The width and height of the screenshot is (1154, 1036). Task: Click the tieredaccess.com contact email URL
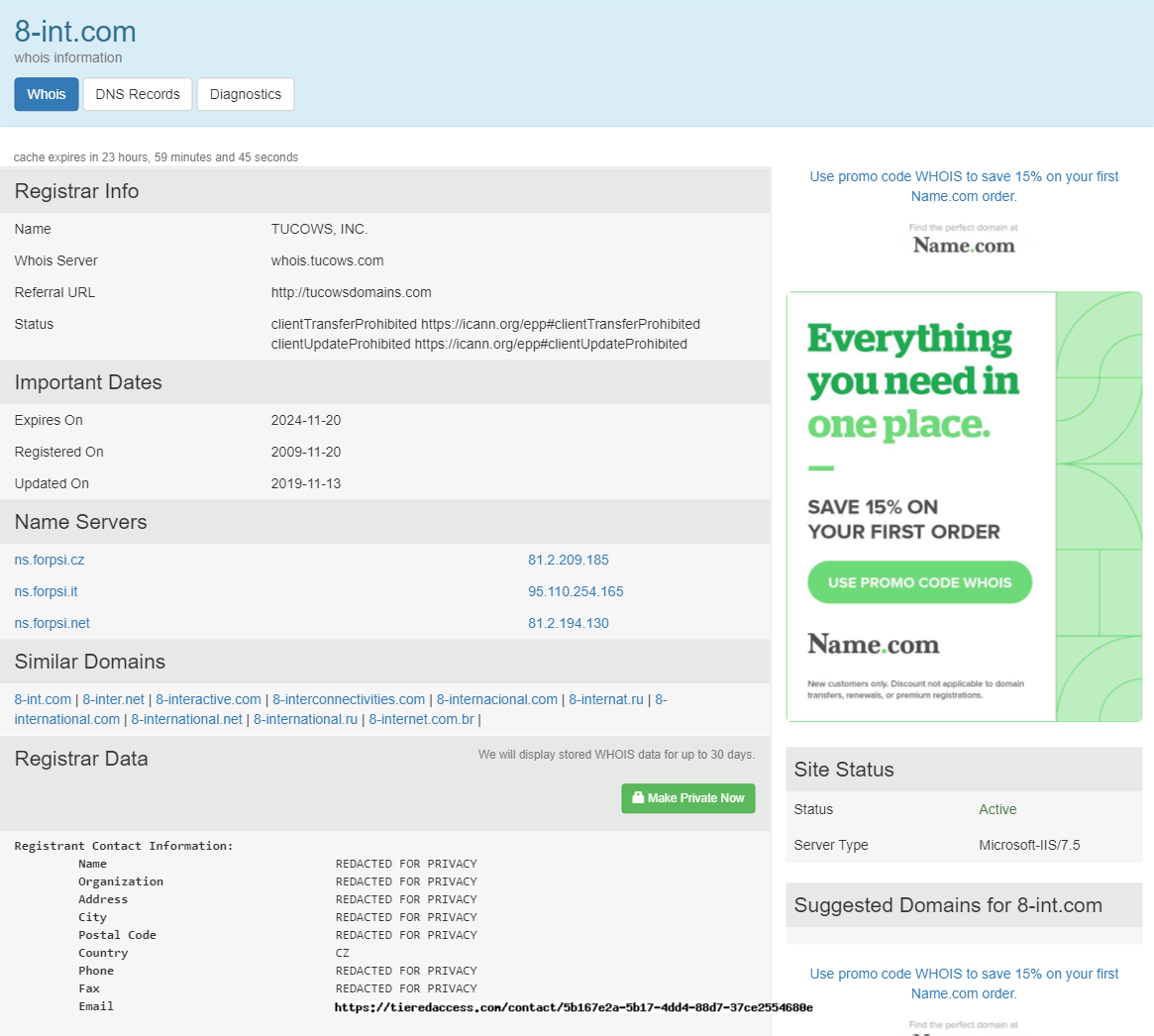coord(574,1007)
